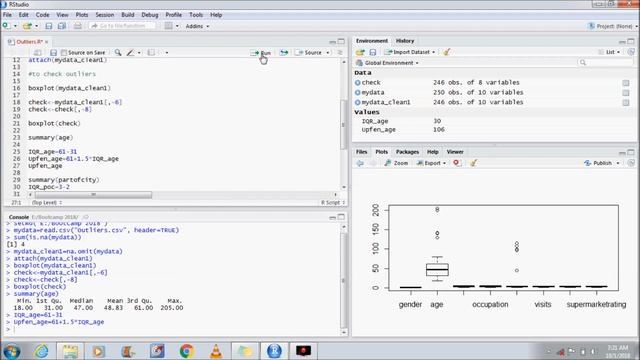Save the current document from main toolbar

(x=49, y=26)
